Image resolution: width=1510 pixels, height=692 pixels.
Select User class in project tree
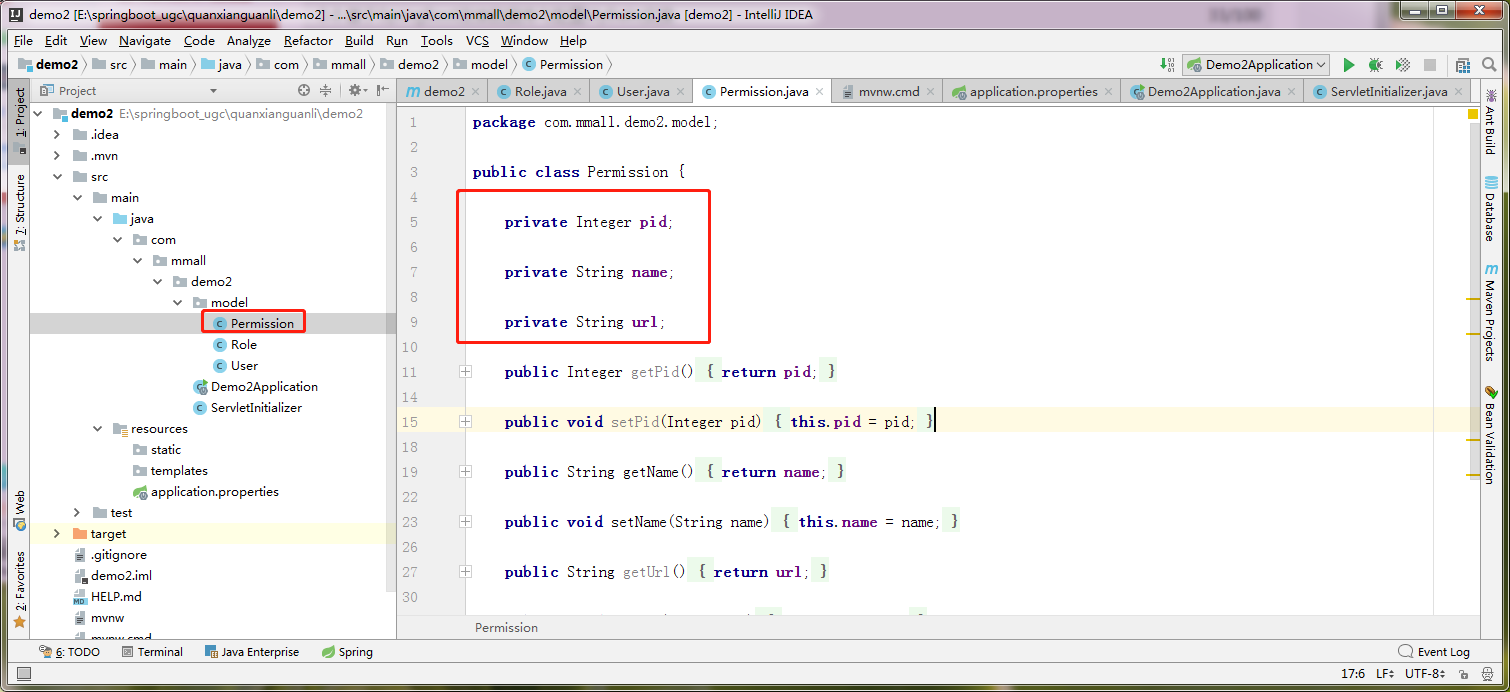244,365
